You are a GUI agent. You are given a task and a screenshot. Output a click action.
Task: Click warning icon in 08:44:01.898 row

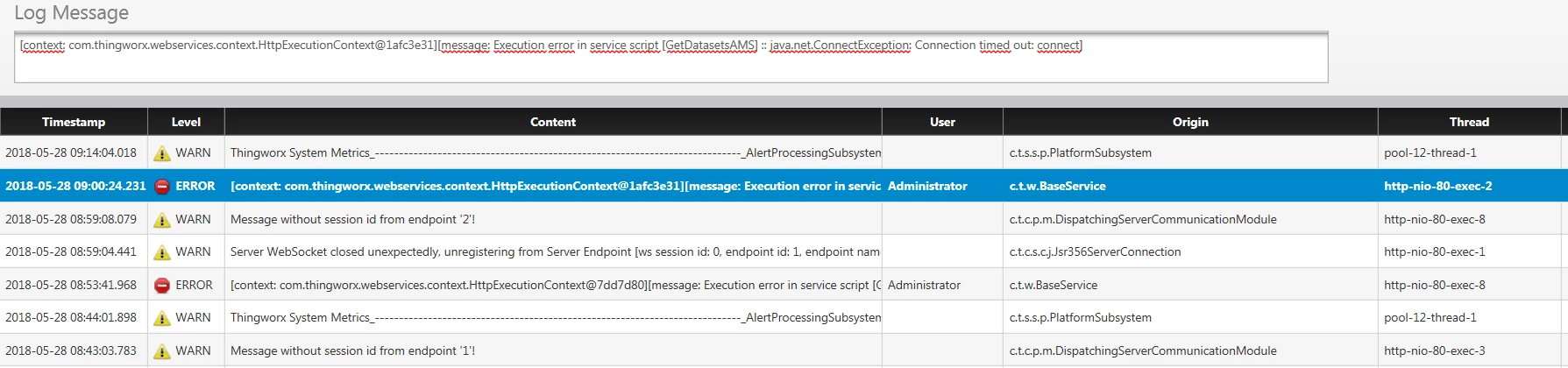[x=162, y=318]
